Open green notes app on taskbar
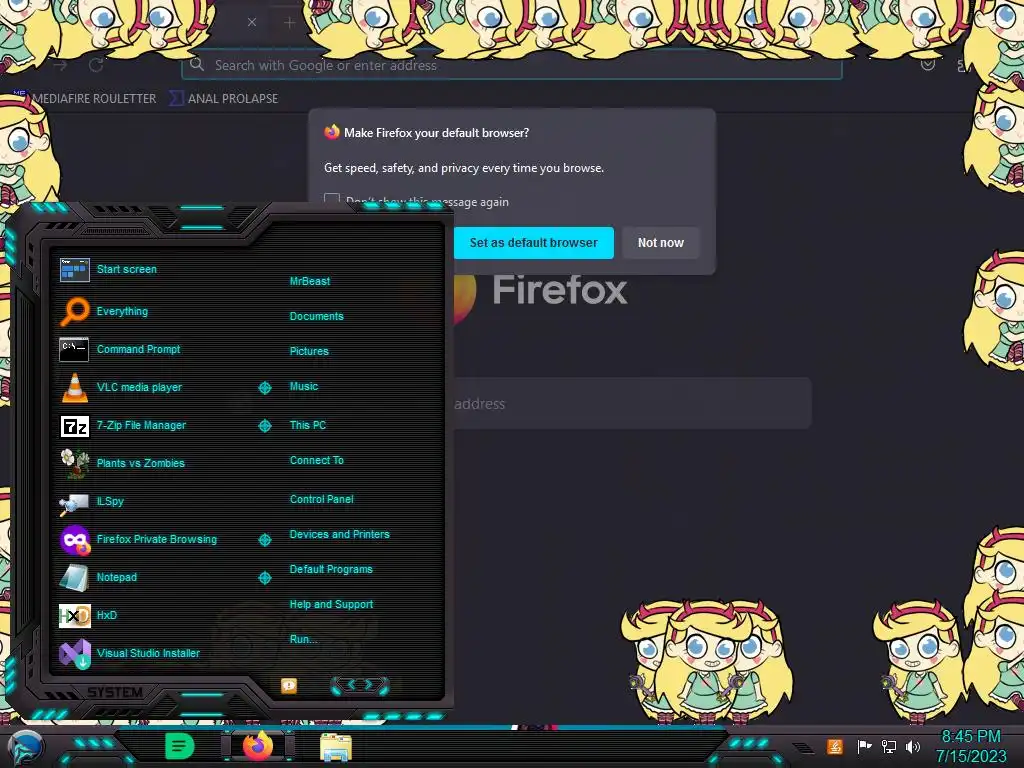Screen dimensions: 1024x768 (x=180, y=746)
